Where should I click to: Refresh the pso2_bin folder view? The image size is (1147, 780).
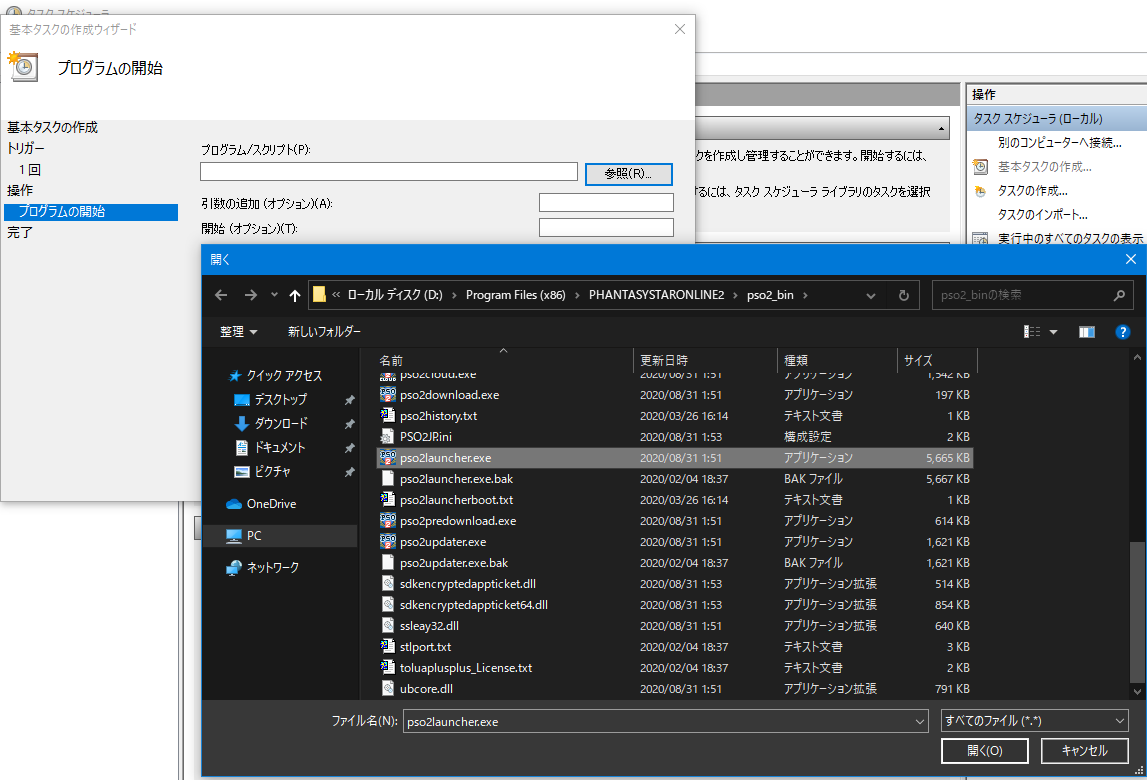click(903, 295)
